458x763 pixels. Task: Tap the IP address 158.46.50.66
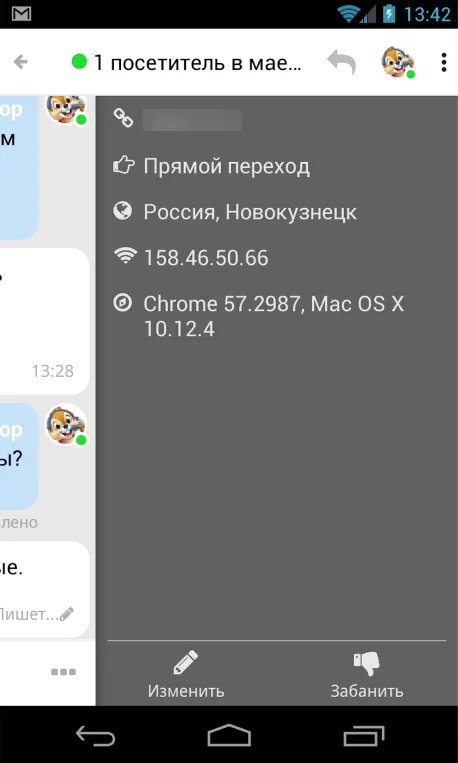206,258
